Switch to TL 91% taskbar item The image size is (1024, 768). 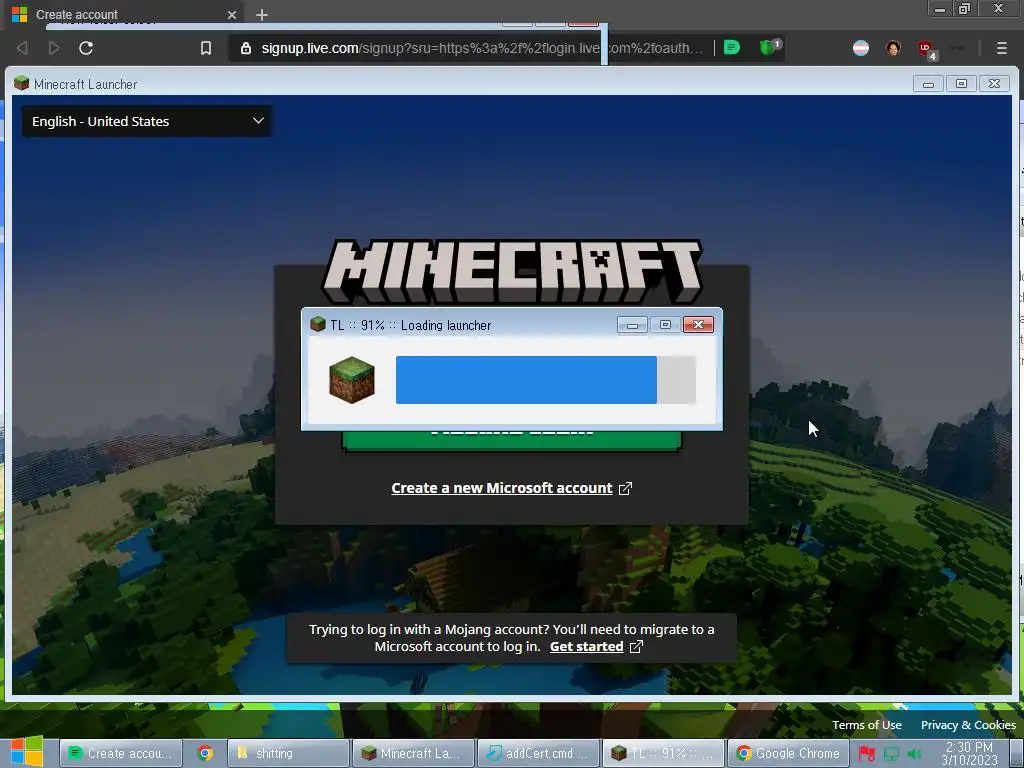tap(663, 753)
